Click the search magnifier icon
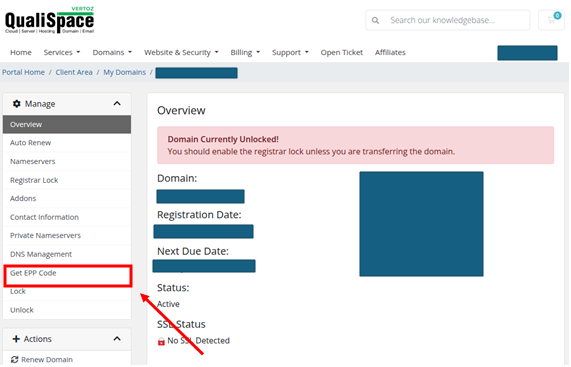 (x=375, y=20)
